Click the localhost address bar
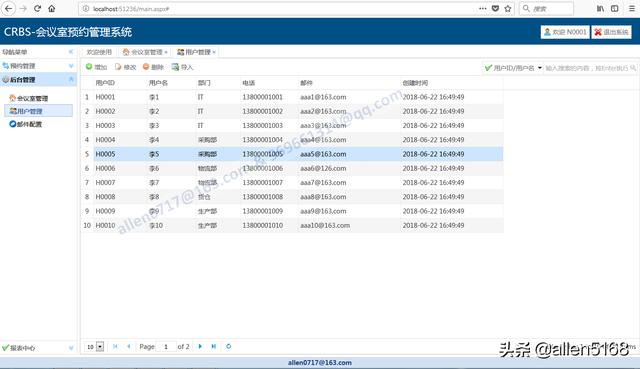 point(278,9)
